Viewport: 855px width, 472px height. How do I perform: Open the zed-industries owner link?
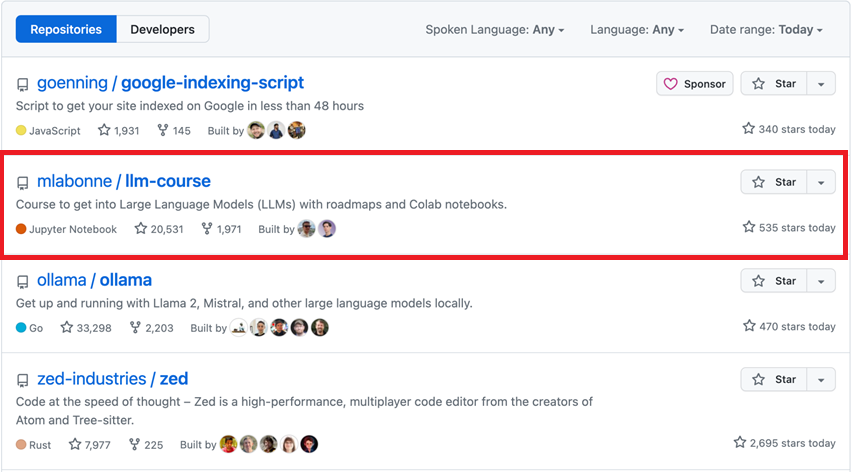pos(92,379)
